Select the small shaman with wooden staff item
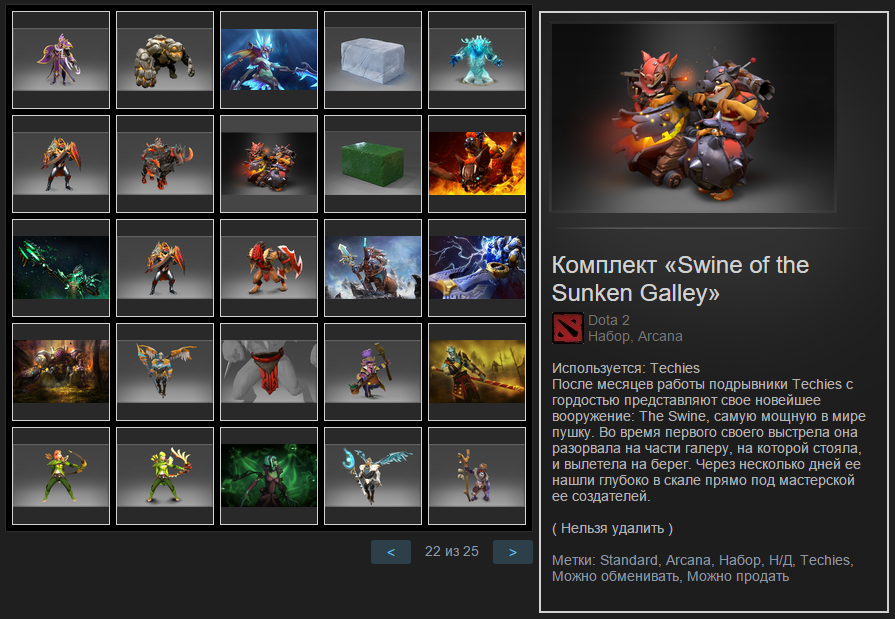 pyautogui.click(x=477, y=476)
